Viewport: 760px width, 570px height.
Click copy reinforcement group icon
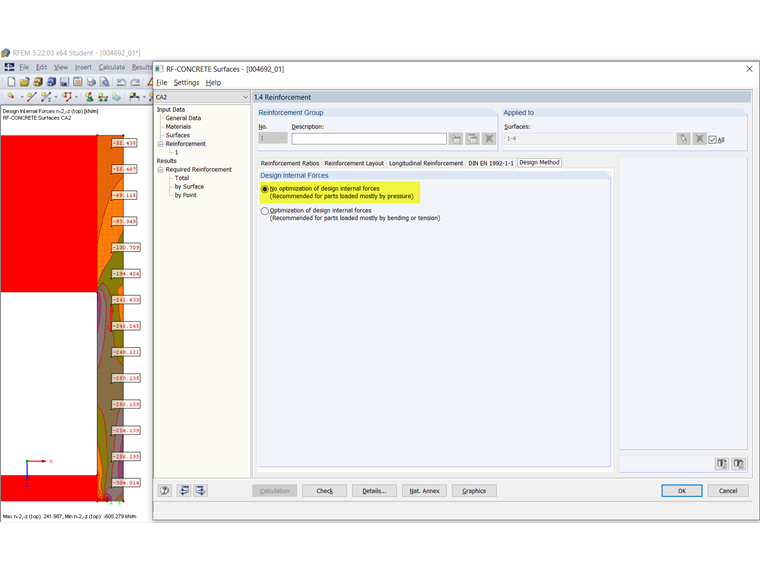(x=472, y=139)
